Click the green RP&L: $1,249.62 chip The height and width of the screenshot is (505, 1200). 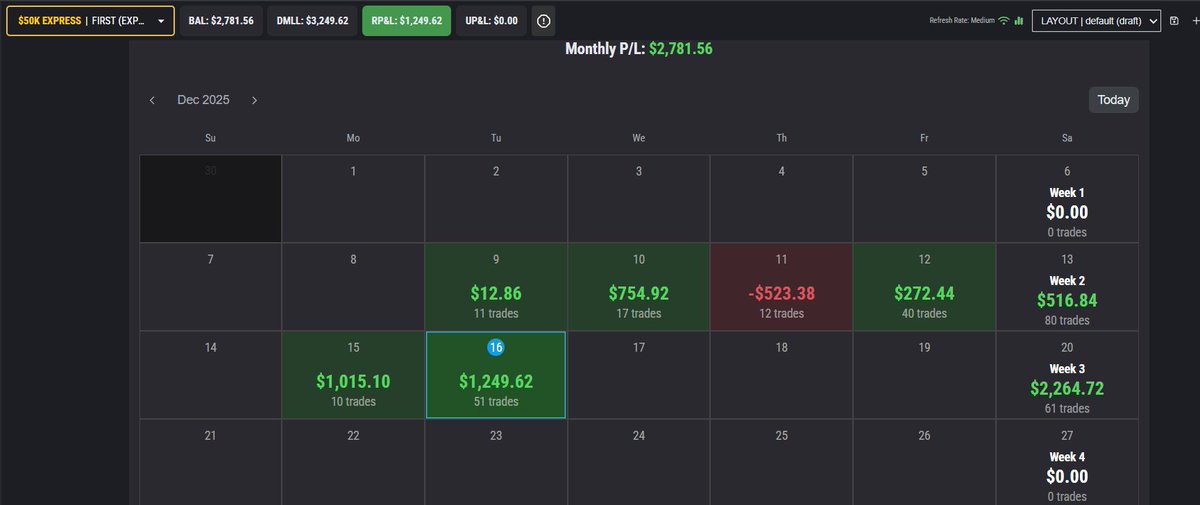pos(406,21)
